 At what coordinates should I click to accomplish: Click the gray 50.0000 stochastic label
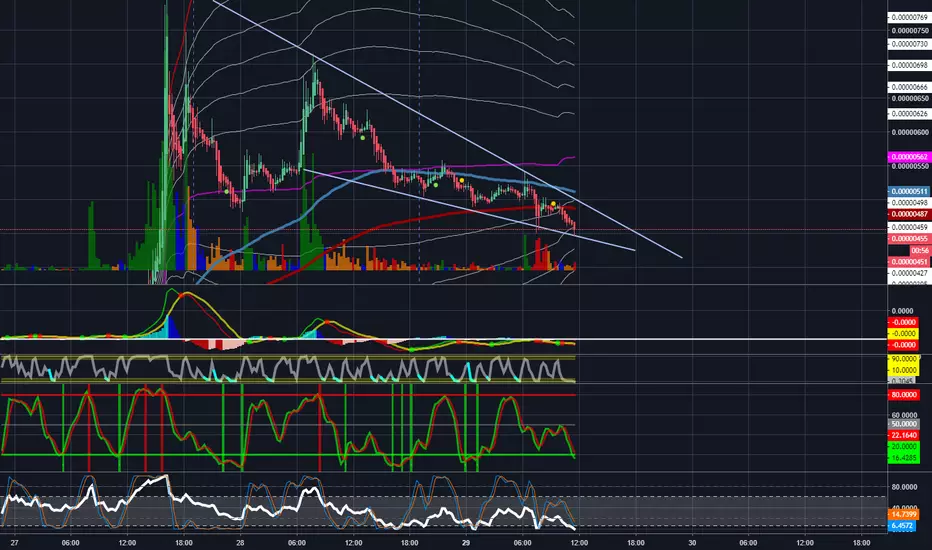coord(903,424)
